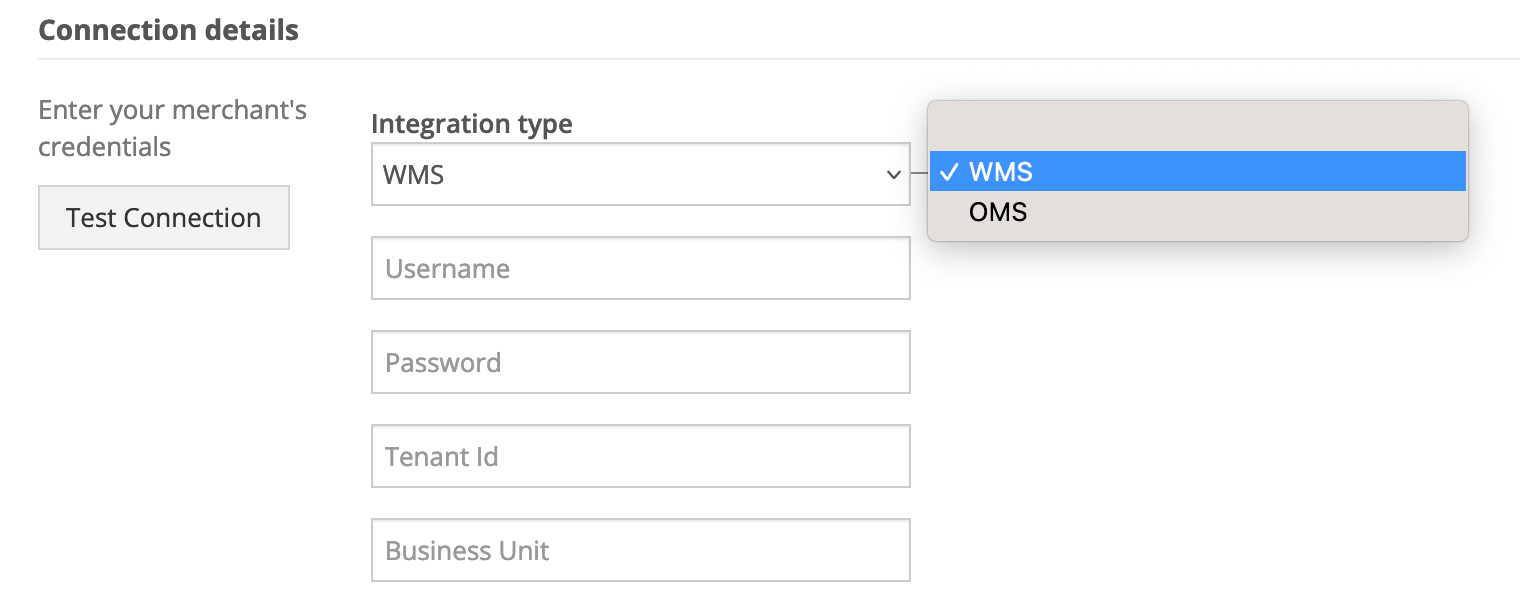Focus the Business Unit input

pyautogui.click(x=640, y=550)
